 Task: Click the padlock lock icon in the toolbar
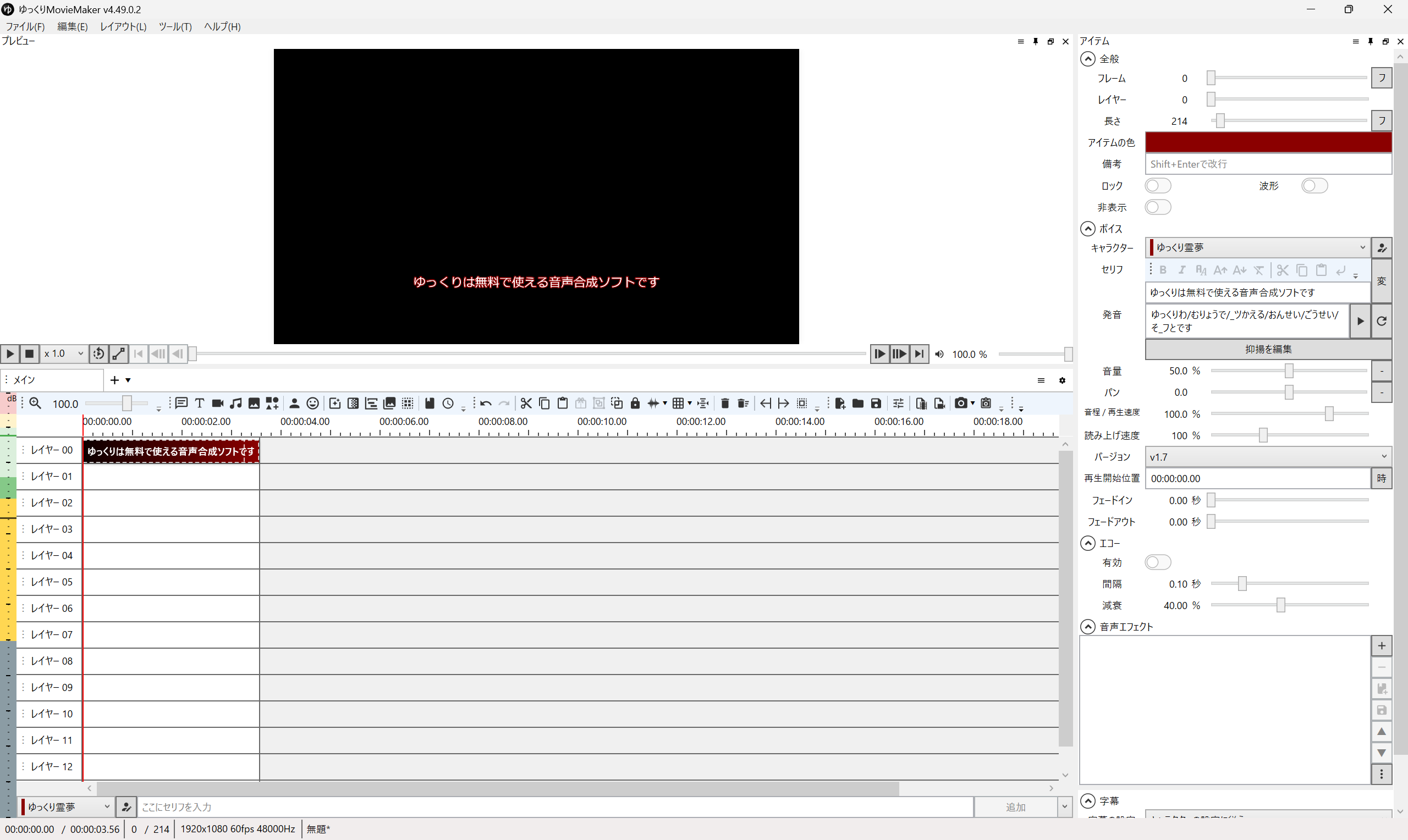pos(635,403)
